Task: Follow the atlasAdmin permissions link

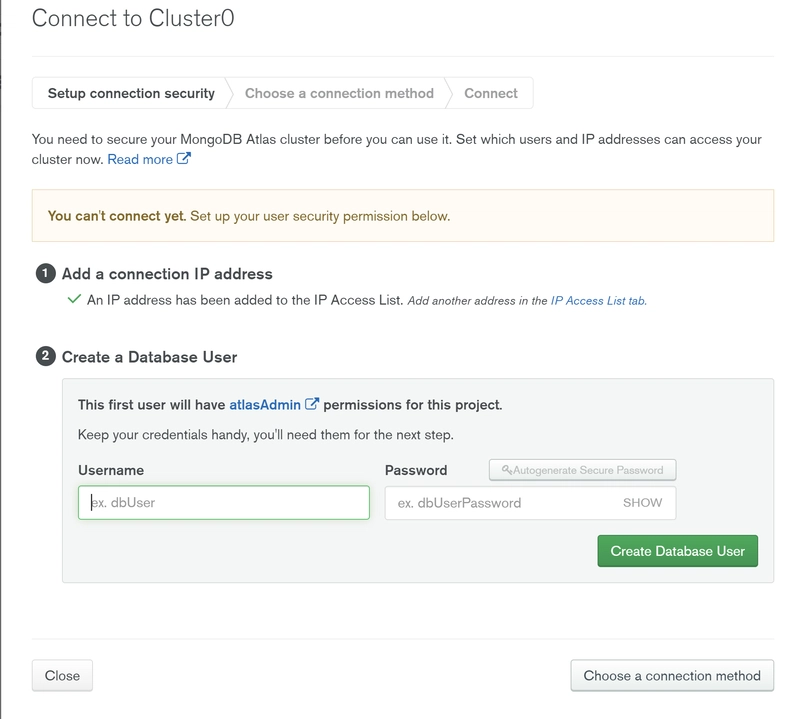Action: (265, 405)
